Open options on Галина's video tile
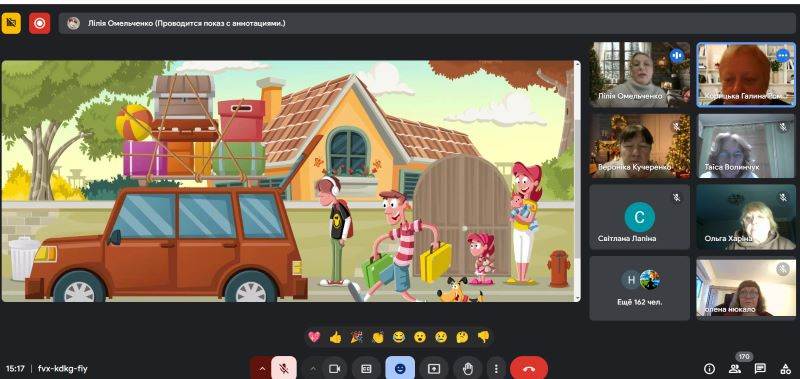 (x=782, y=55)
